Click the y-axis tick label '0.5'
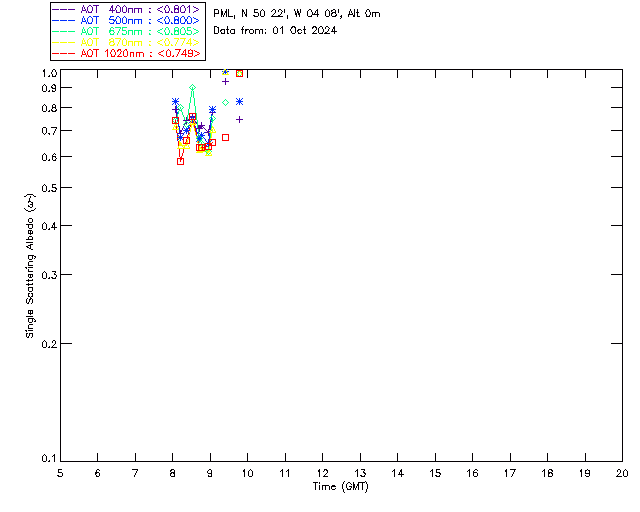 pyautogui.click(x=49, y=188)
